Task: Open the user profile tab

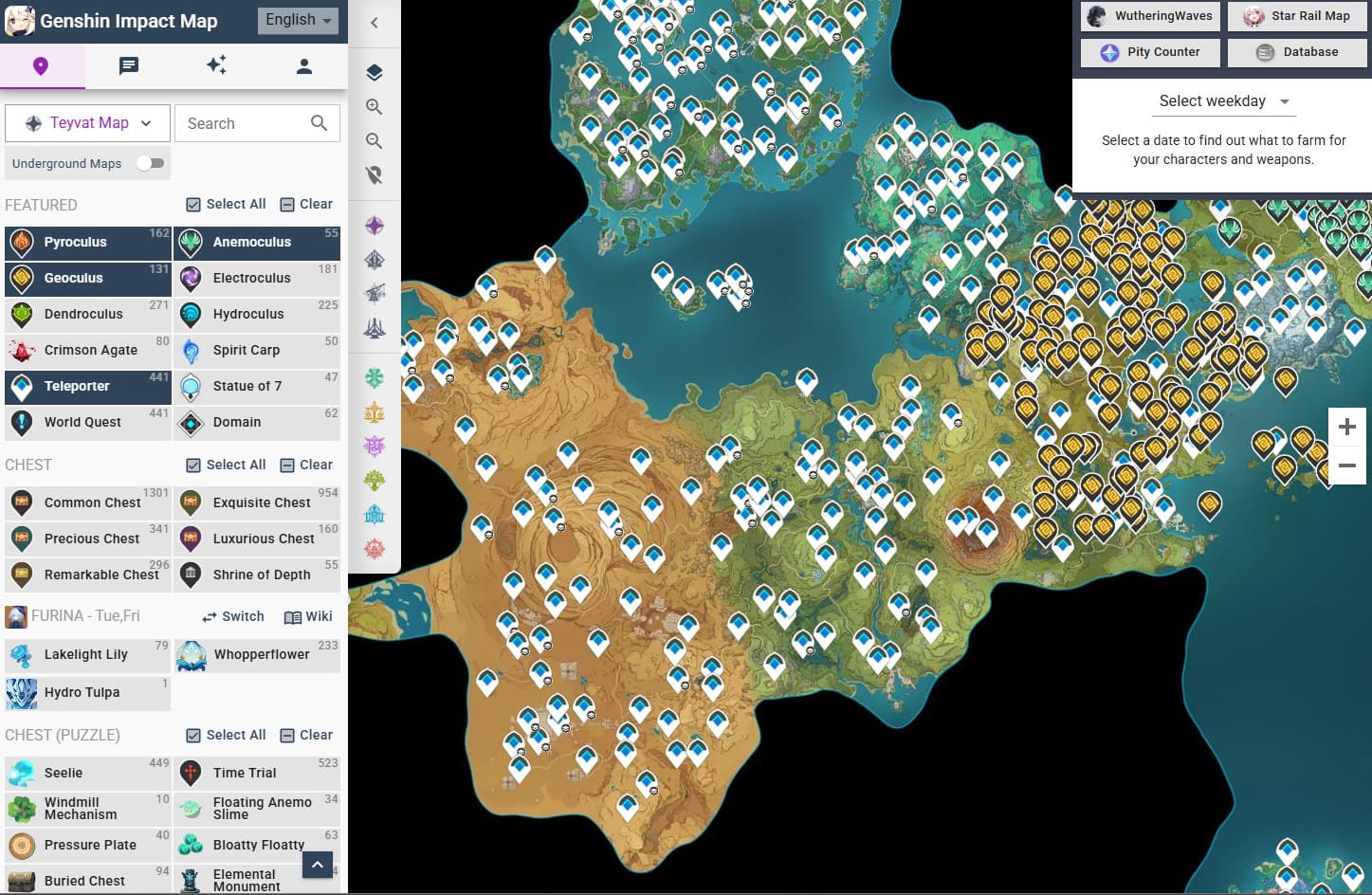Action: tap(303, 65)
